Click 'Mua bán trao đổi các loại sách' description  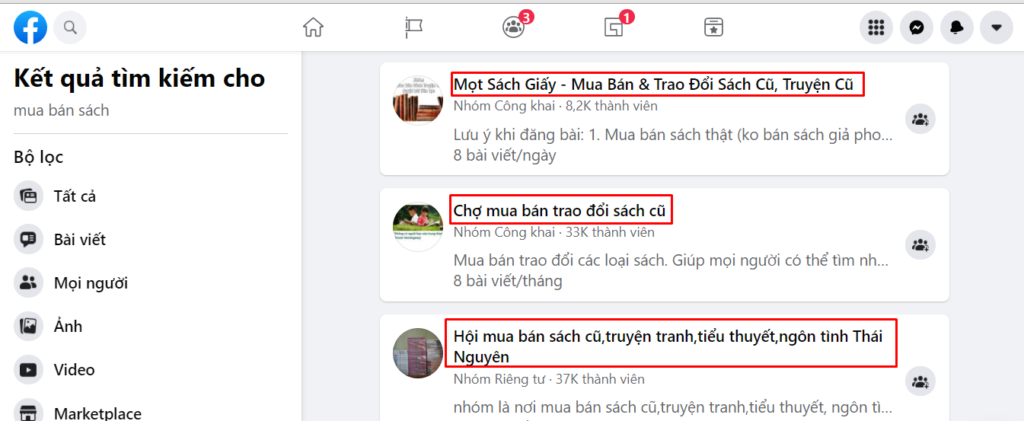[x=671, y=262]
